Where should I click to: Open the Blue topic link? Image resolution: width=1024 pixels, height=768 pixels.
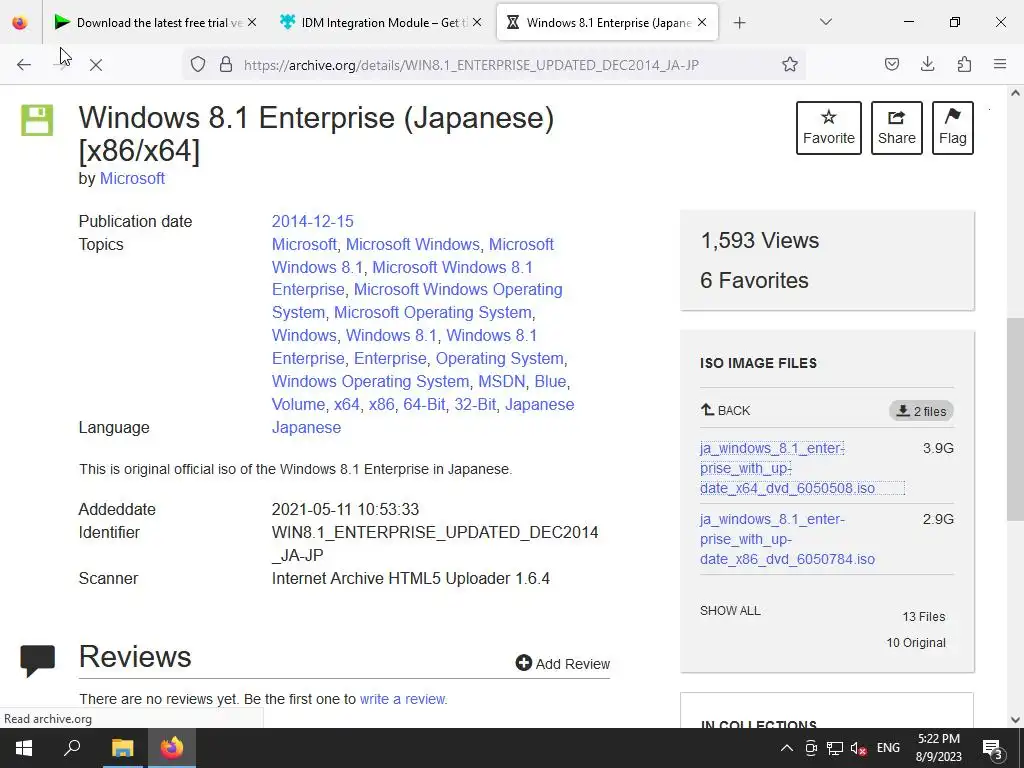[550, 381]
